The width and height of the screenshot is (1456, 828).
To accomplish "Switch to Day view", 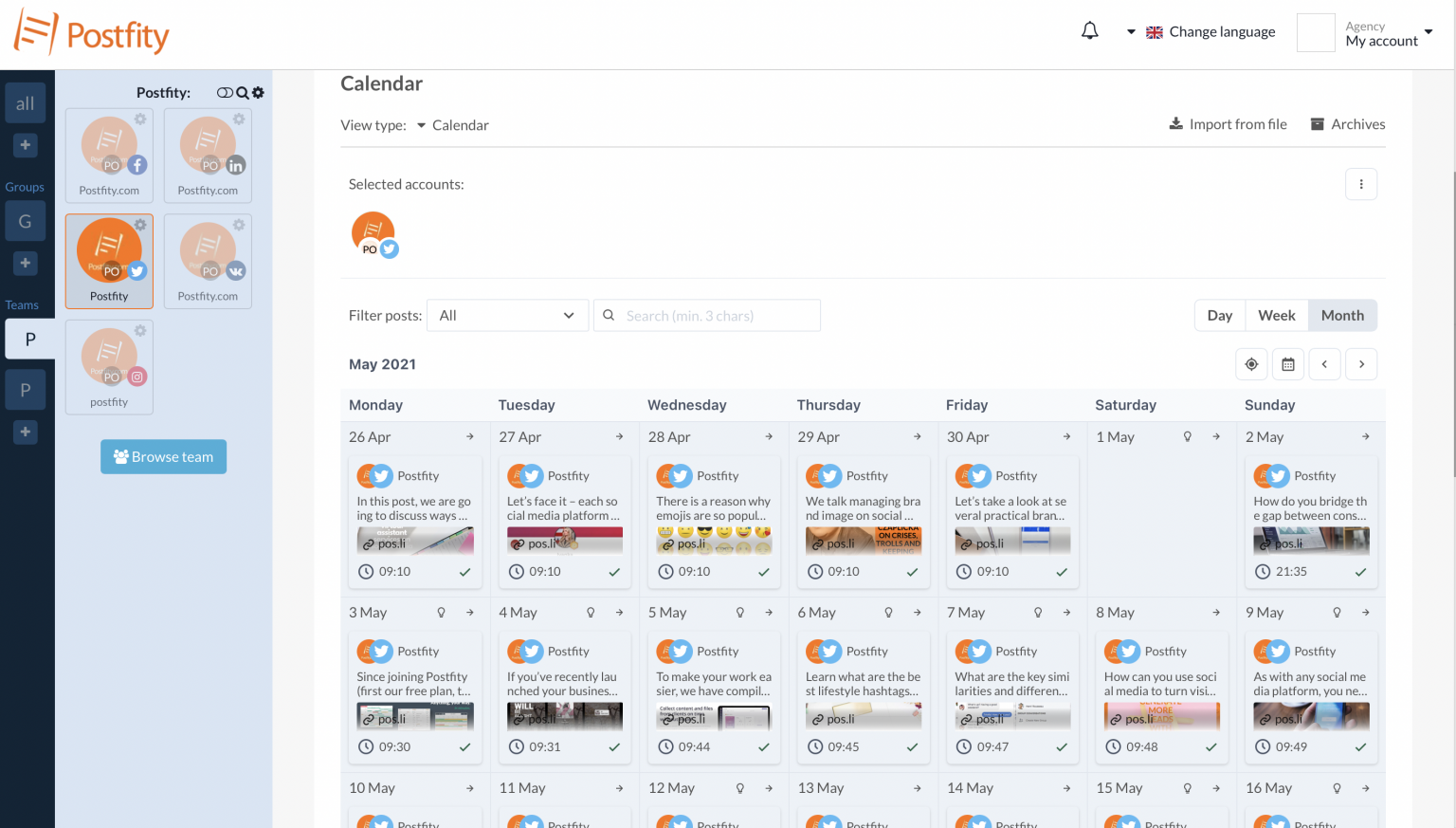I will click(x=1220, y=316).
